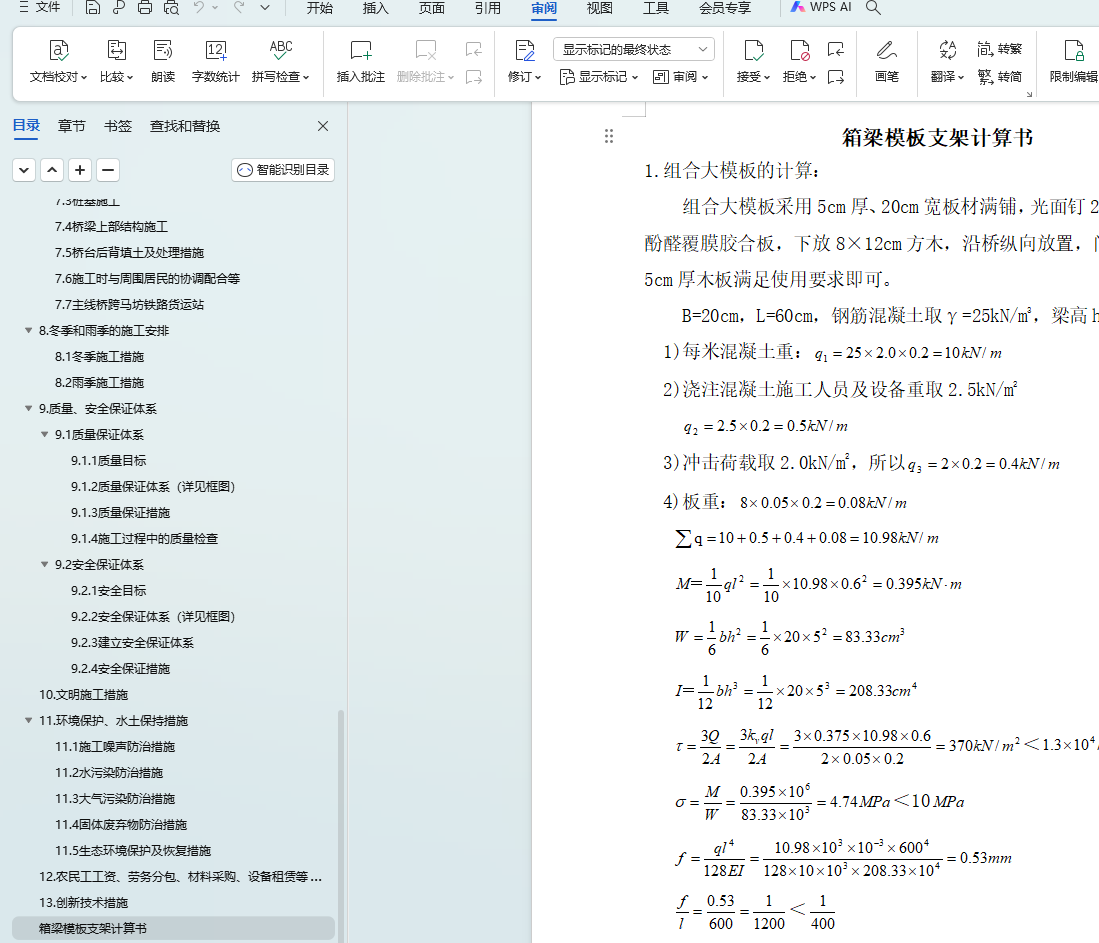Go to next change icon beside 拒绝
The width and height of the screenshot is (1099, 943).
click(835, 77)
